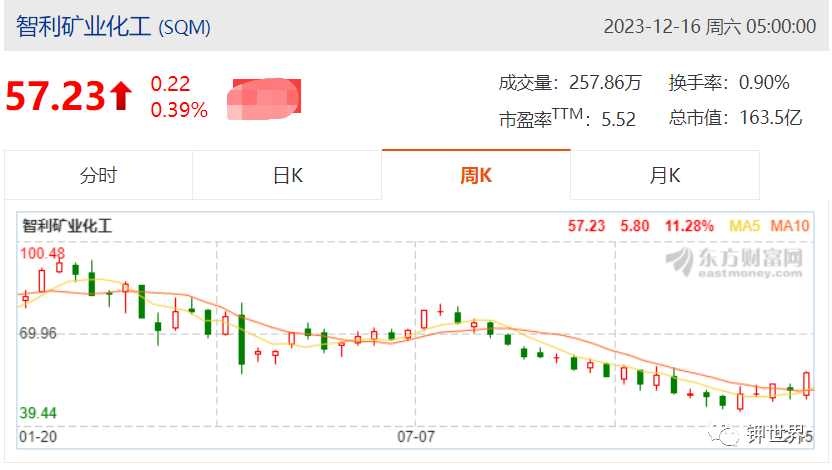The width and height of the screenshot is (832, 470).
Task: Click the 39.44 low price label
Action: coord(38,413)
